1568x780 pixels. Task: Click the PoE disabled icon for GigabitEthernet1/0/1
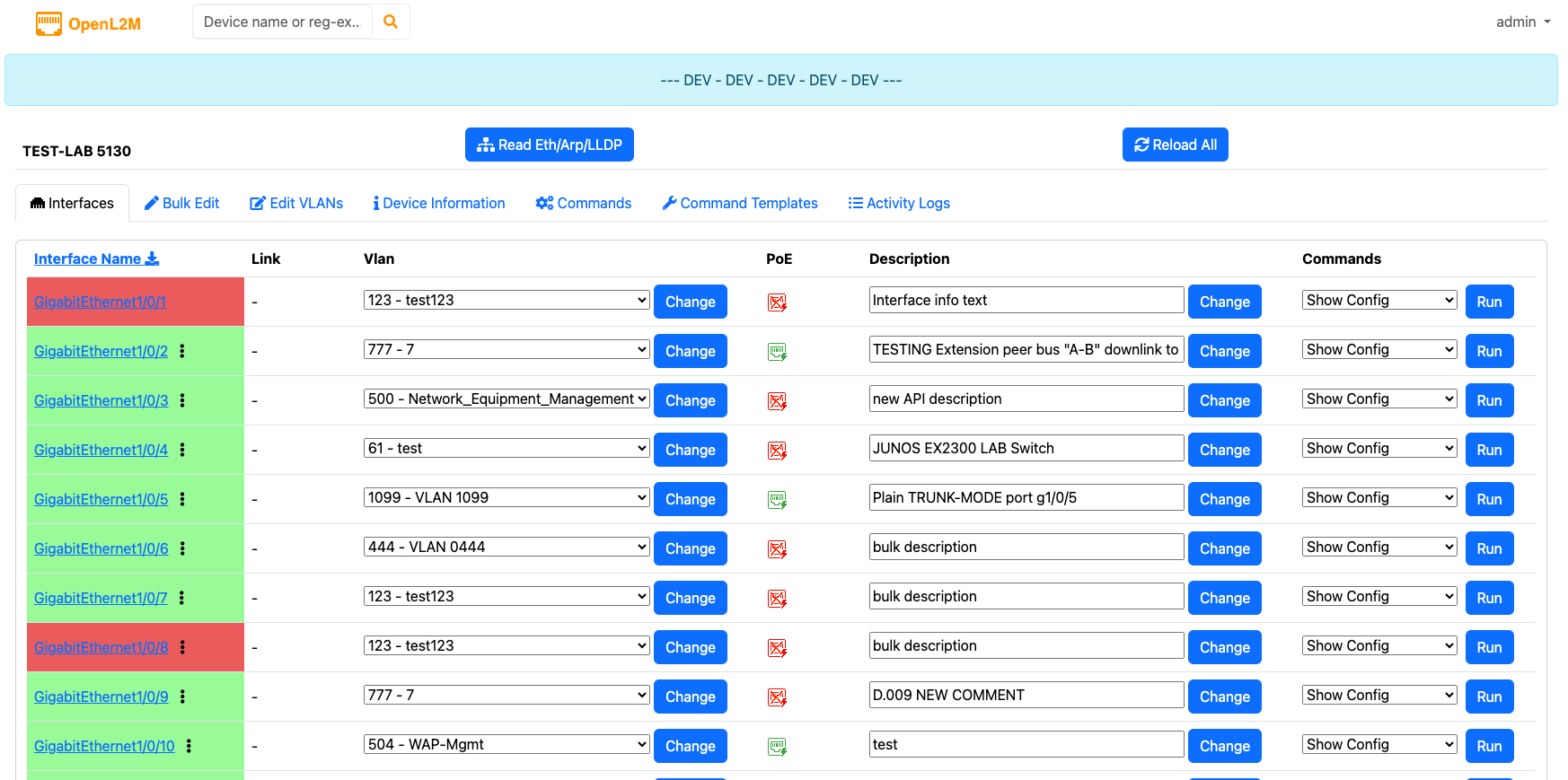tap(778, 302)
